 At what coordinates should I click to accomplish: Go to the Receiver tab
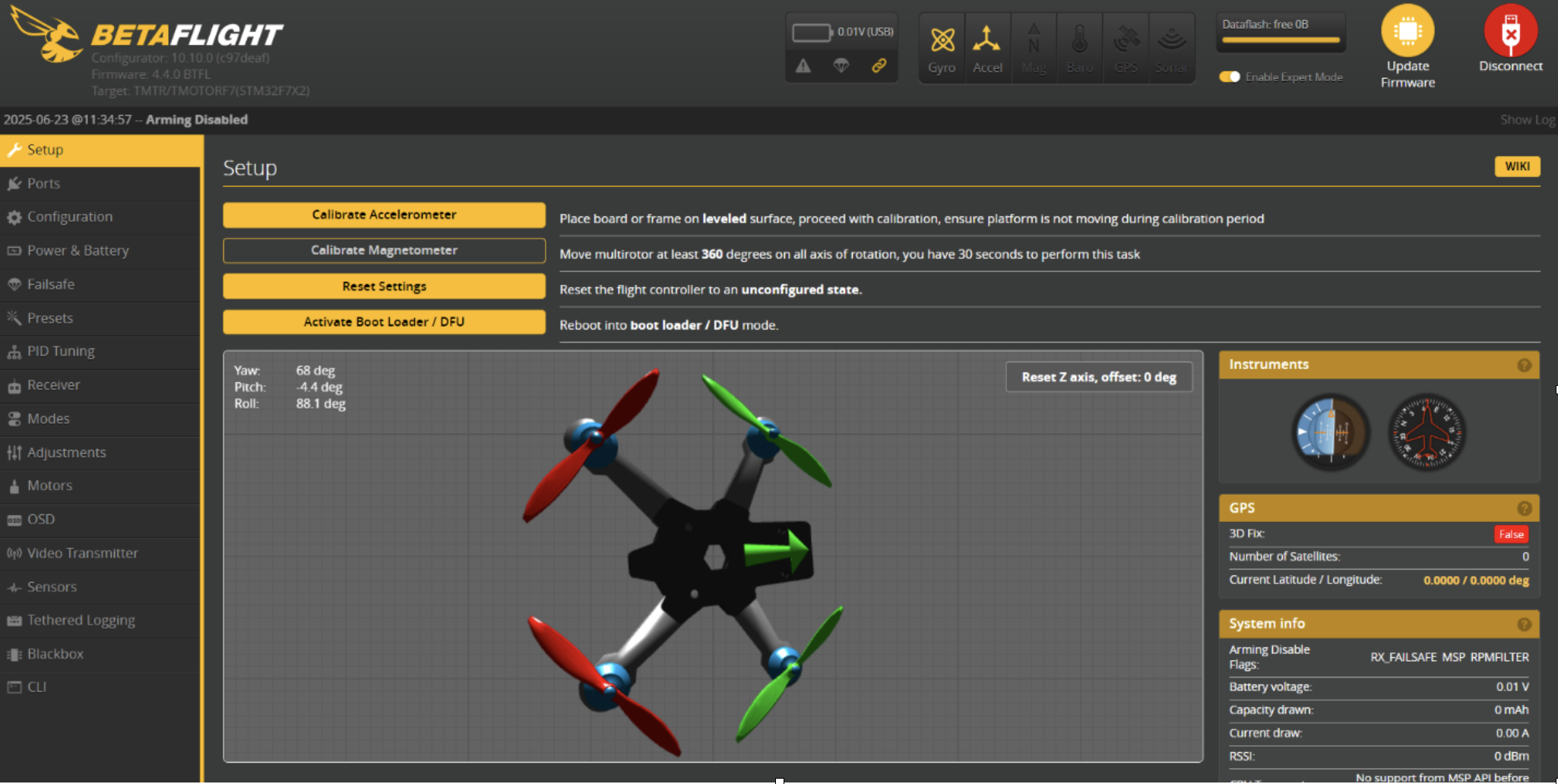(x=100, y=385)
